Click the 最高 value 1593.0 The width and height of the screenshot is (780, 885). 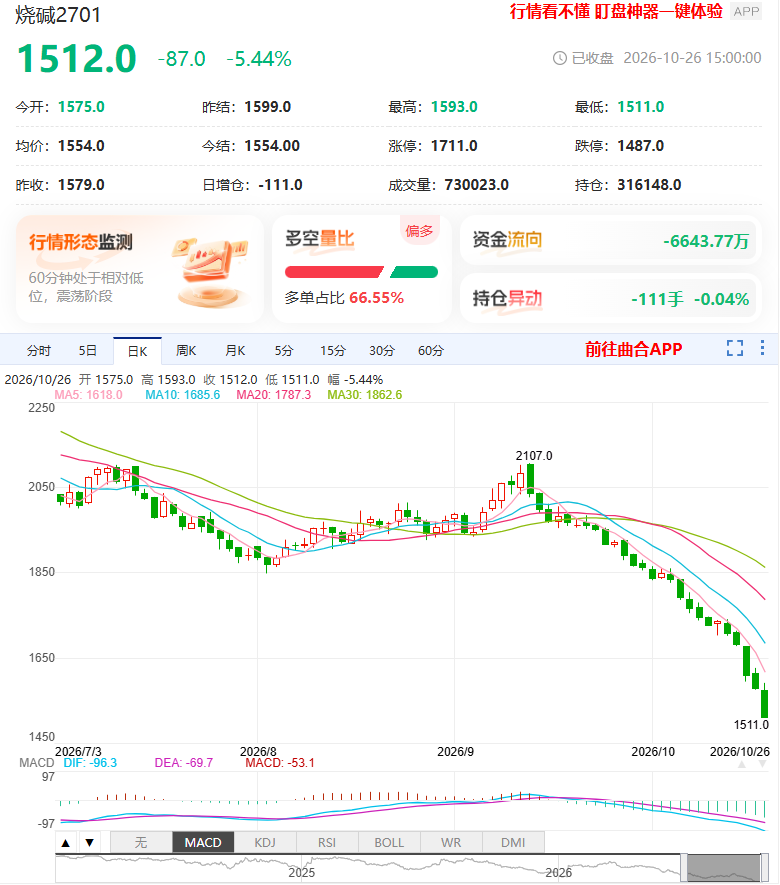[454, 107]
